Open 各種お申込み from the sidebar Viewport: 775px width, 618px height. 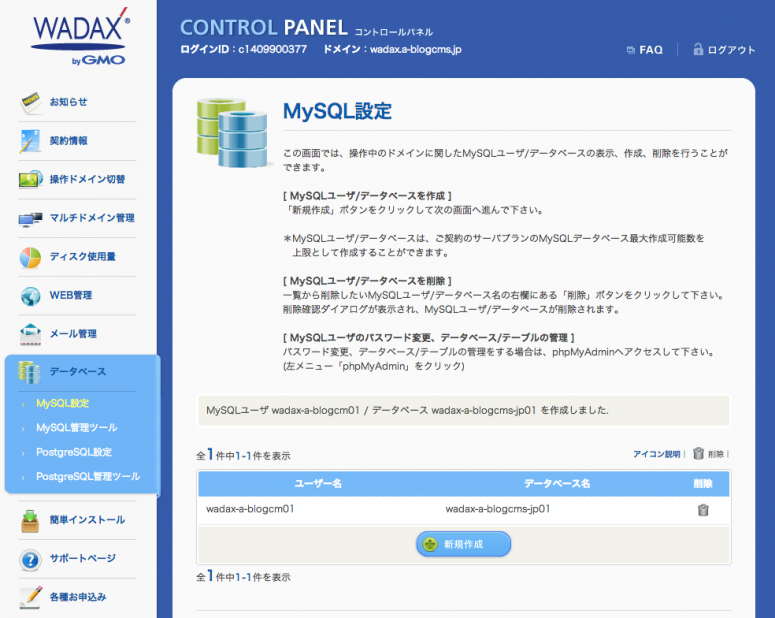(77, 597)
